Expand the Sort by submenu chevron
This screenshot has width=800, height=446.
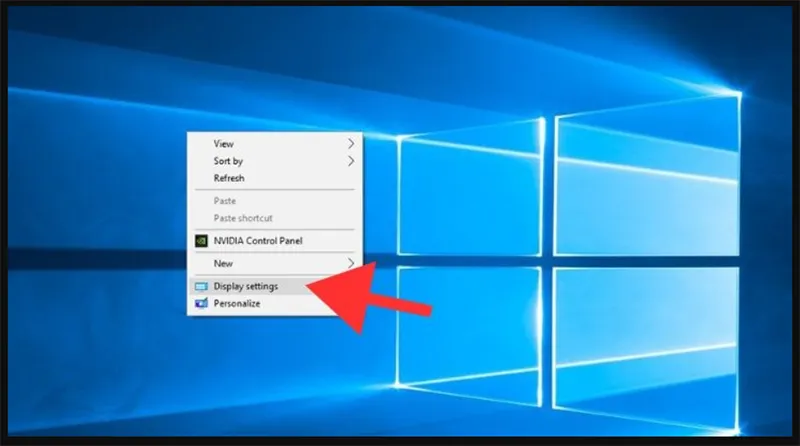point(351,161)
